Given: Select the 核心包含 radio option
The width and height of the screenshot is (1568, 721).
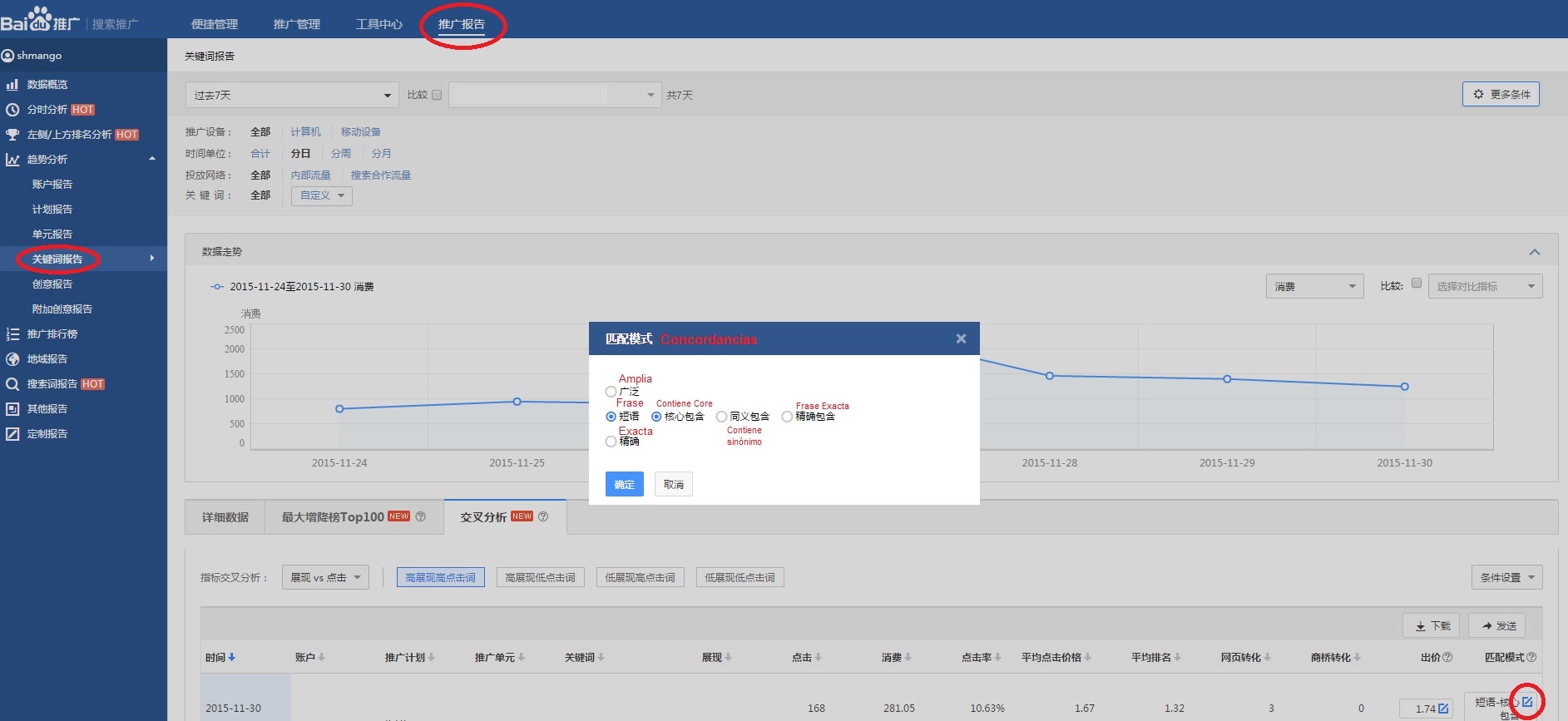Looking at the screenshot, I should 656,417.
